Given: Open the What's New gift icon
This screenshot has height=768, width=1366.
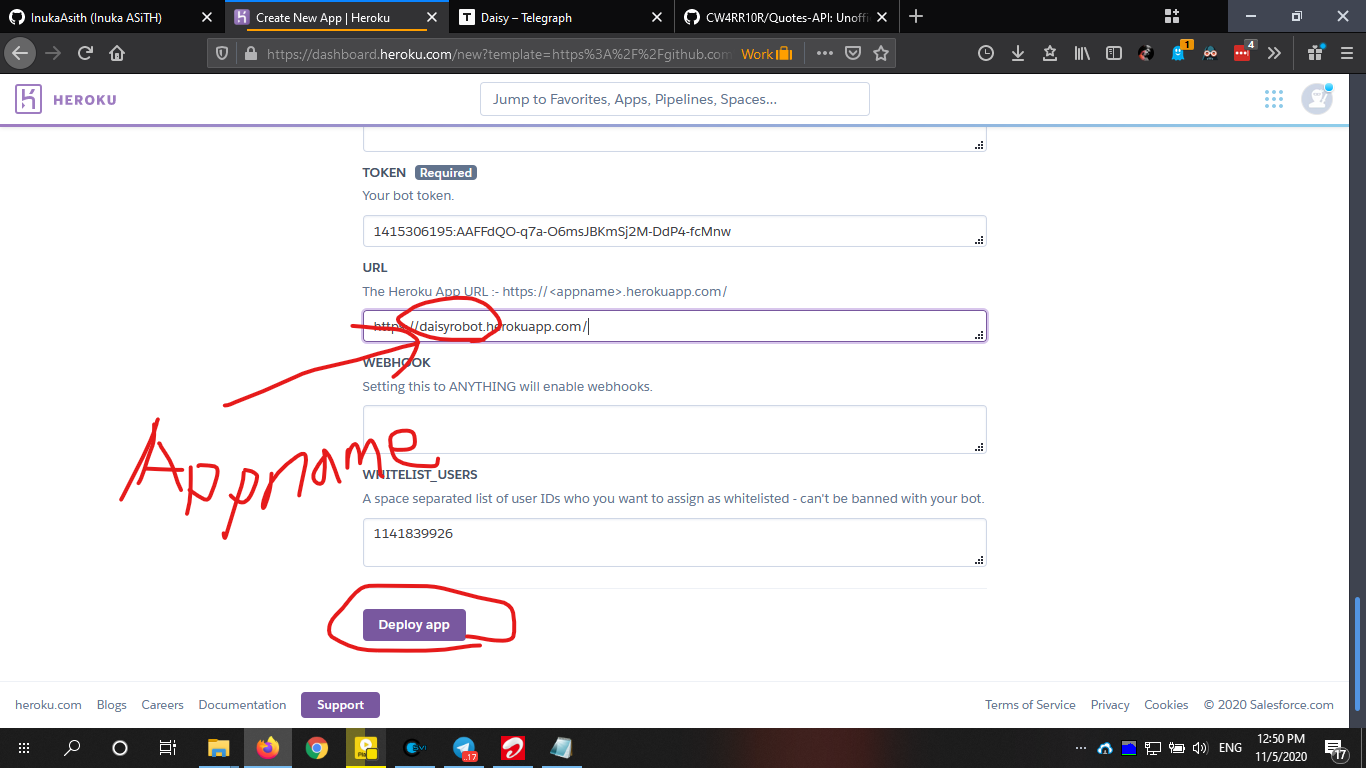Looking at the screenshot, I should click(1315, 53).
